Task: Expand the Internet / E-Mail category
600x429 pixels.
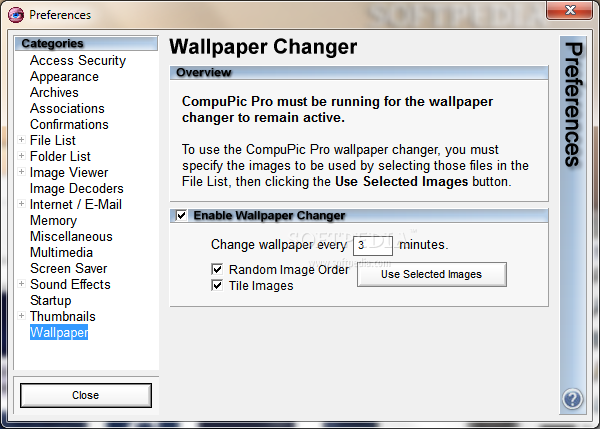Action: pos(21,204)
